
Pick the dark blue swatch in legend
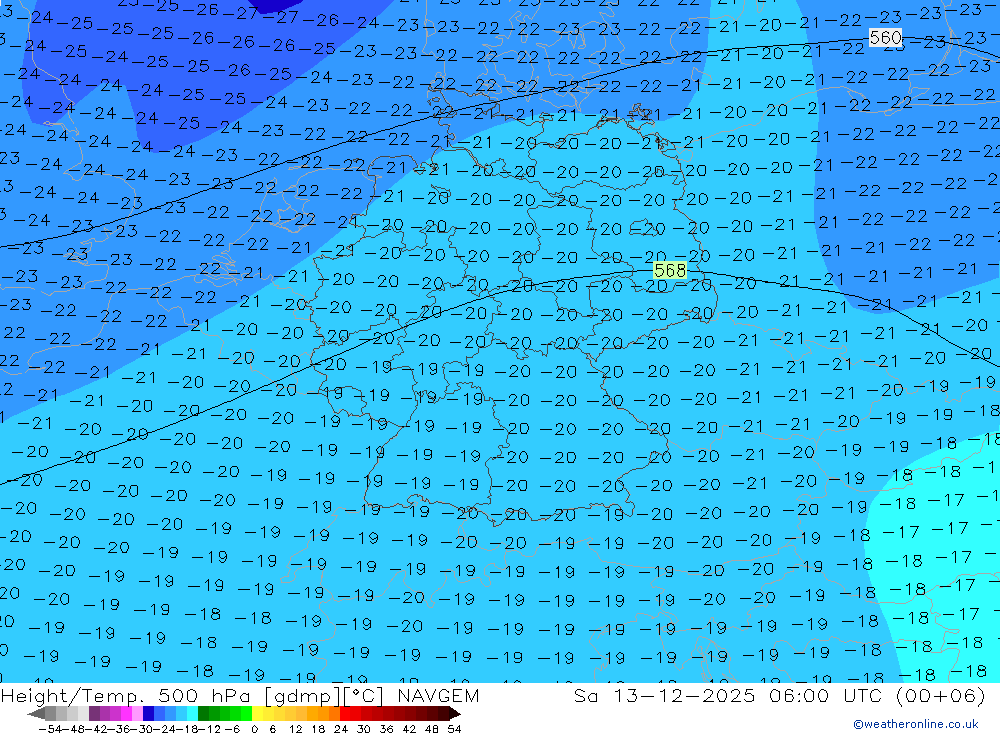tap(149, 713)
